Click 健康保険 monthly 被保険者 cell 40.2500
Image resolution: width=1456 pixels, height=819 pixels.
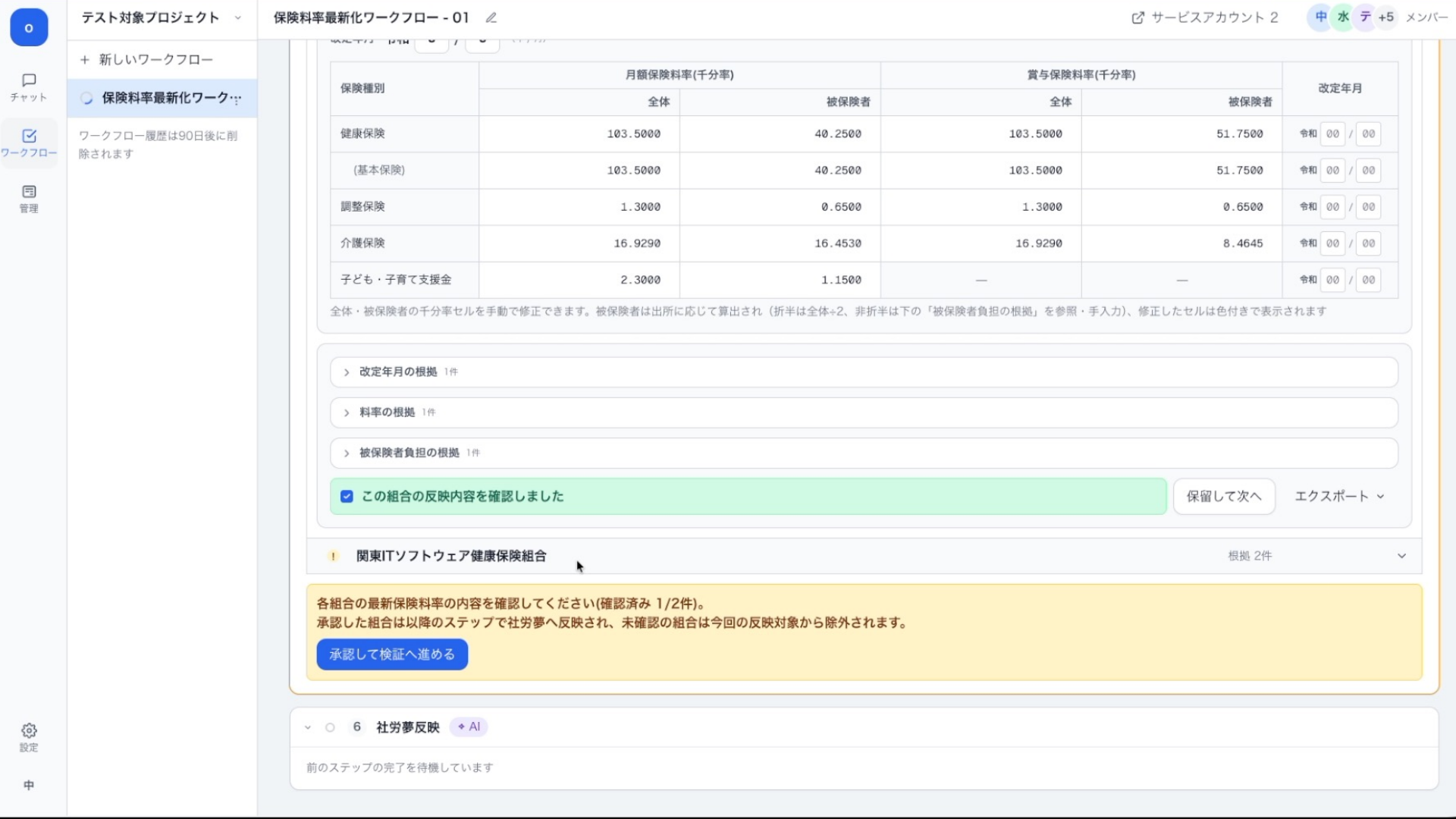coord(780,133)
